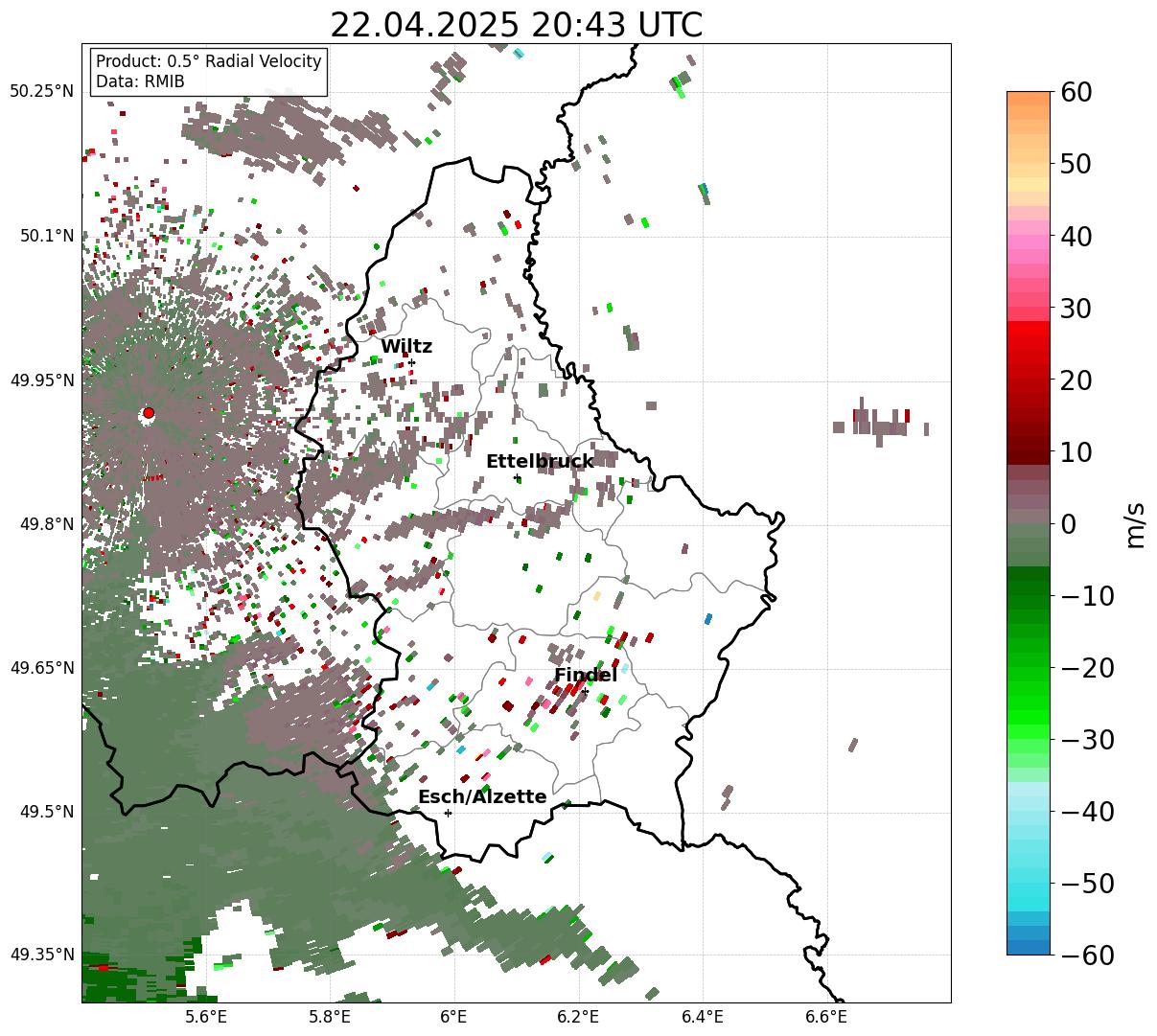Click the colorbar −60 tick label

tap(1087, 955)
